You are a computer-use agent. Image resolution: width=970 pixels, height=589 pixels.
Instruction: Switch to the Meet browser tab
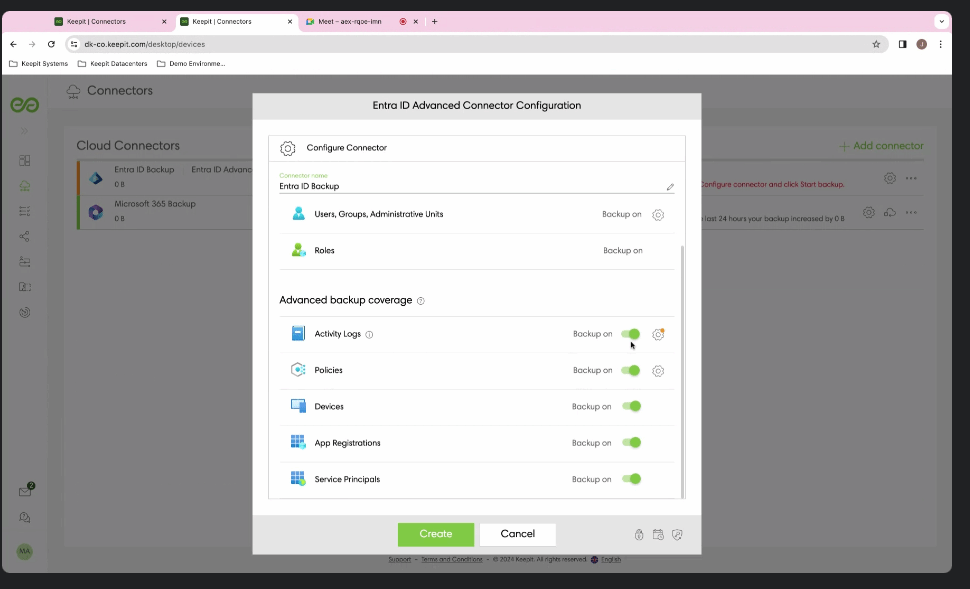coord(343,21)
